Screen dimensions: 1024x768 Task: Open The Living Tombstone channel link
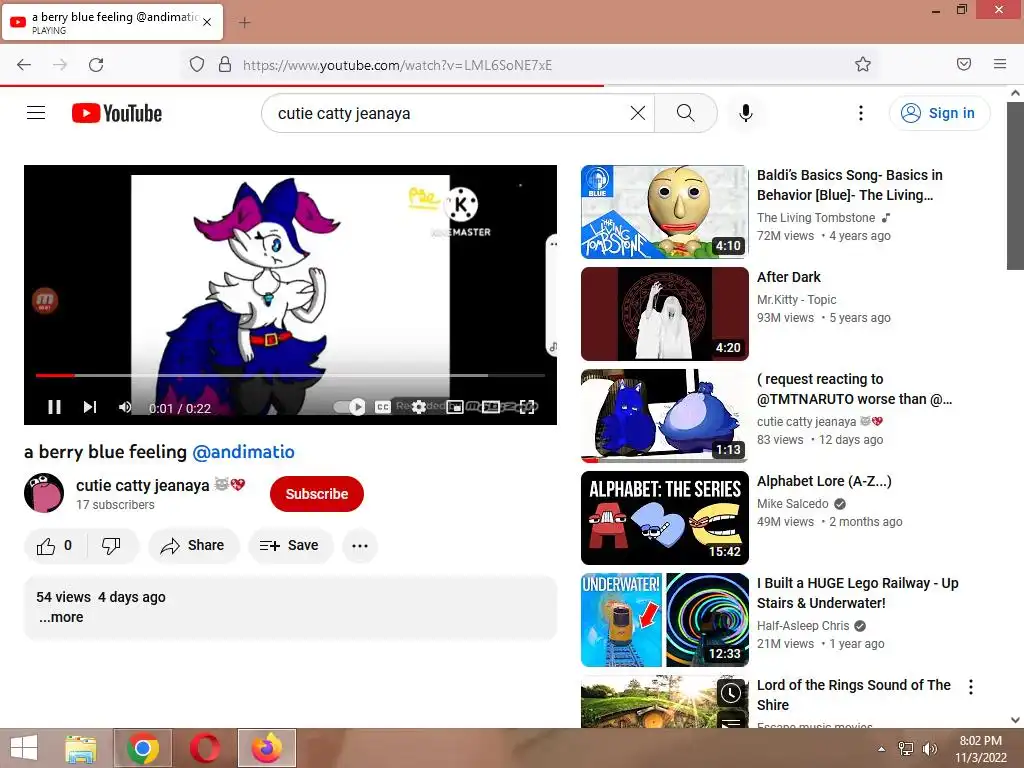pyautogui.click(x=816, y=217)
